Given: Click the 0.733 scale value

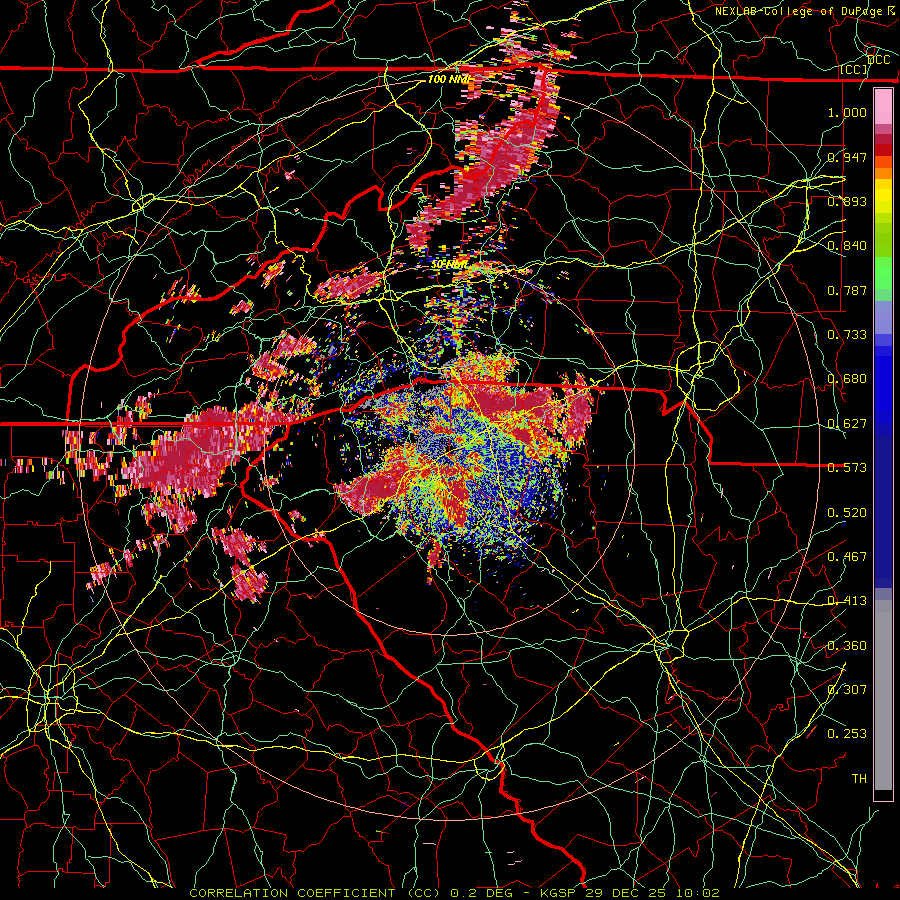Looking at the screenshot, I should coord(847,335).
